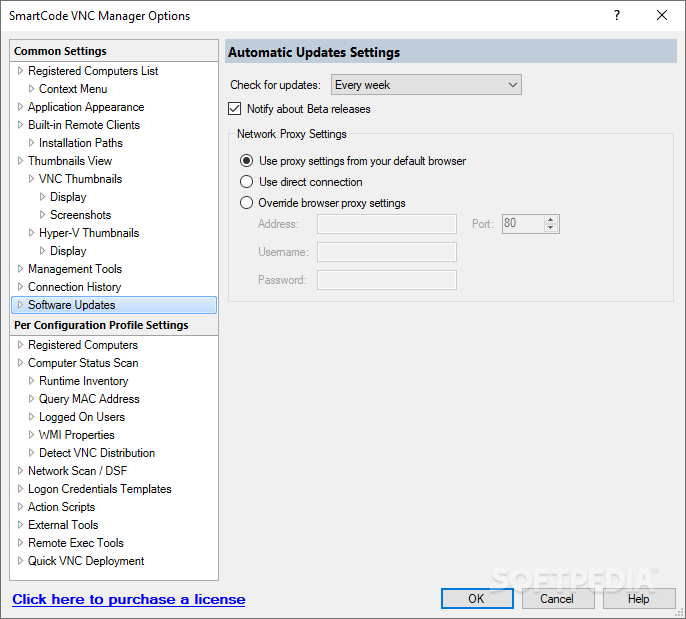Select Installation Paths tree item

[x=81, y=143]
